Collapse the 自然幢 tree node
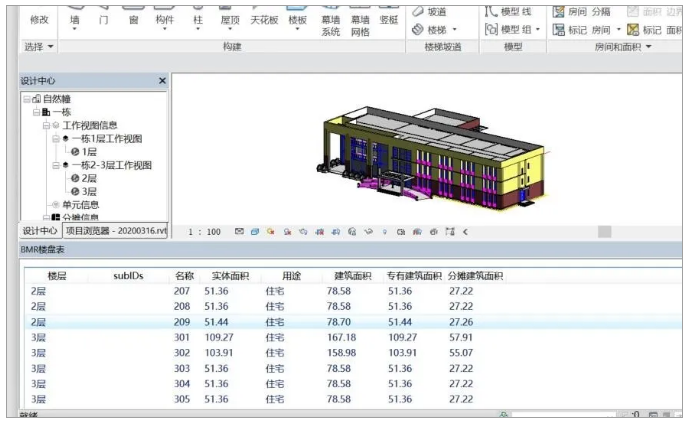Screen dimensions: 690x423 click(27, 99)
